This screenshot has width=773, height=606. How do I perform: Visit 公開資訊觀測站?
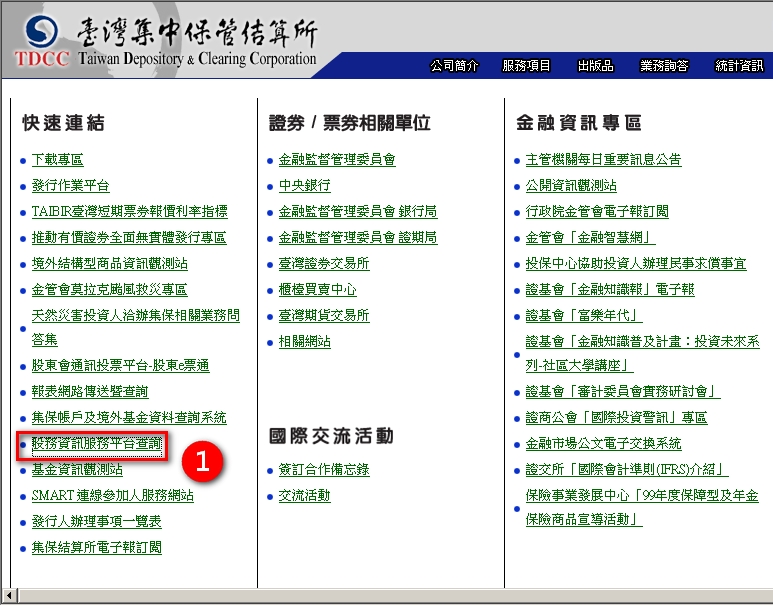(x=571, y=186)
